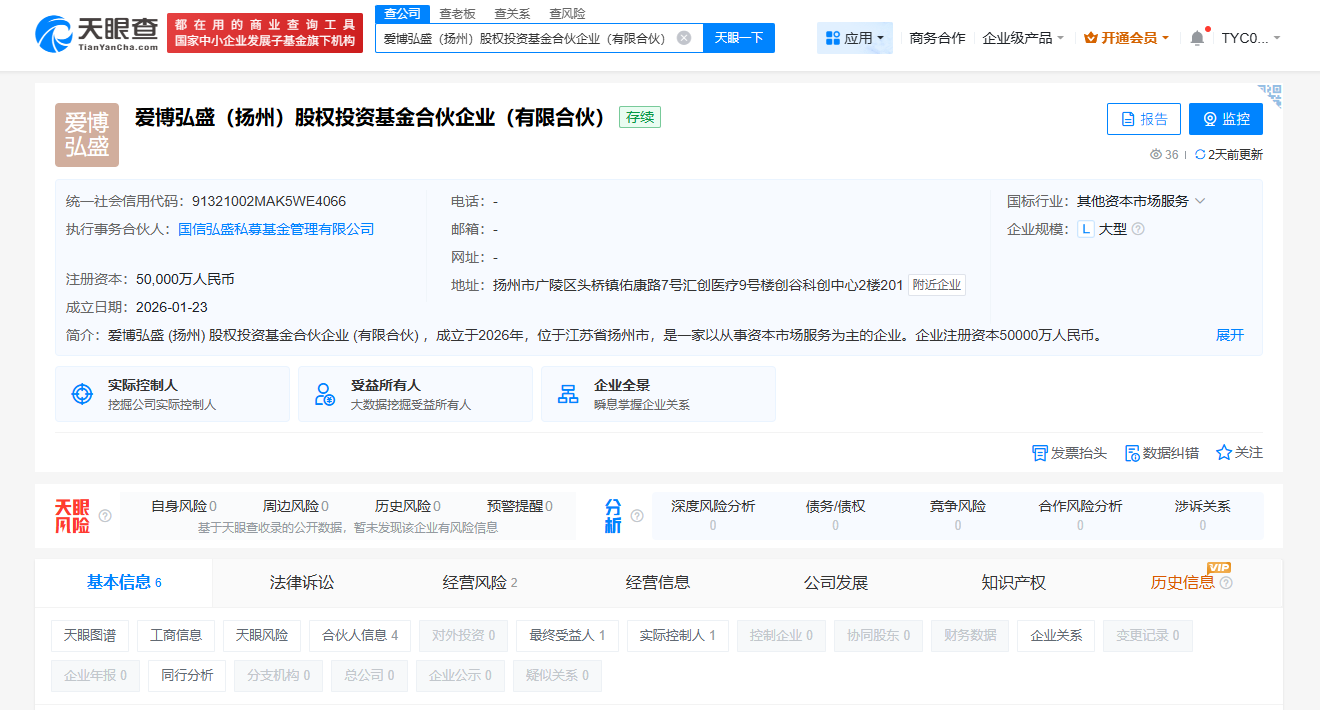Click the 监控 monitor button
The height and width of the screenshot is (710, 1320).
(1225, 119)
